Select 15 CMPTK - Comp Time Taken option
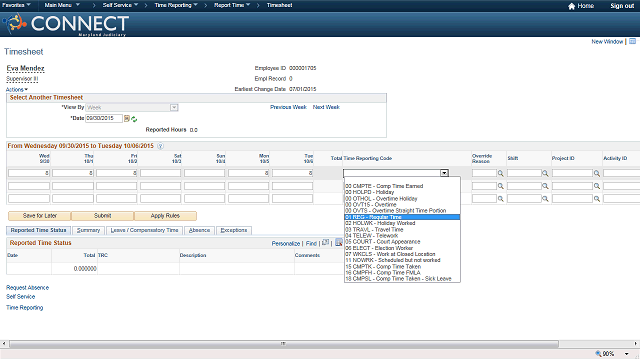The height and width of the screenshot is (360, 640). point(402,267)
